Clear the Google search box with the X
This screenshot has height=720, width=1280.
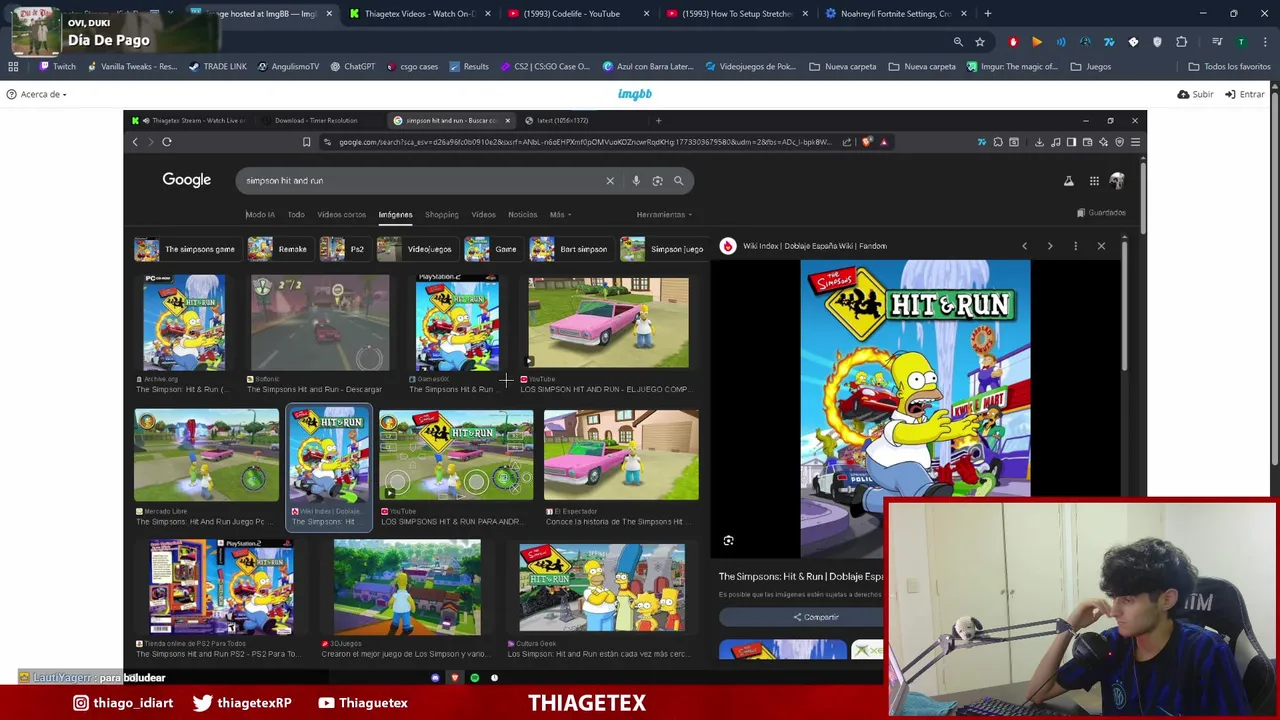(x=610, y=180)
